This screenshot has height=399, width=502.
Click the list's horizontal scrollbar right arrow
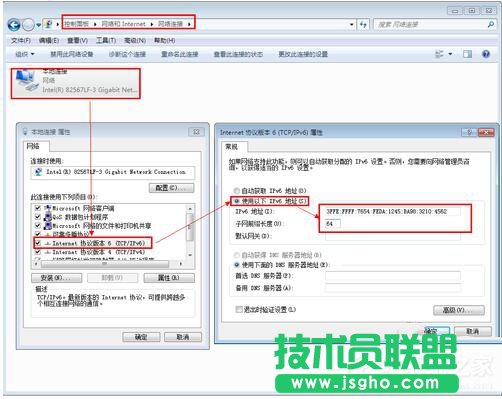coord(181,264)
